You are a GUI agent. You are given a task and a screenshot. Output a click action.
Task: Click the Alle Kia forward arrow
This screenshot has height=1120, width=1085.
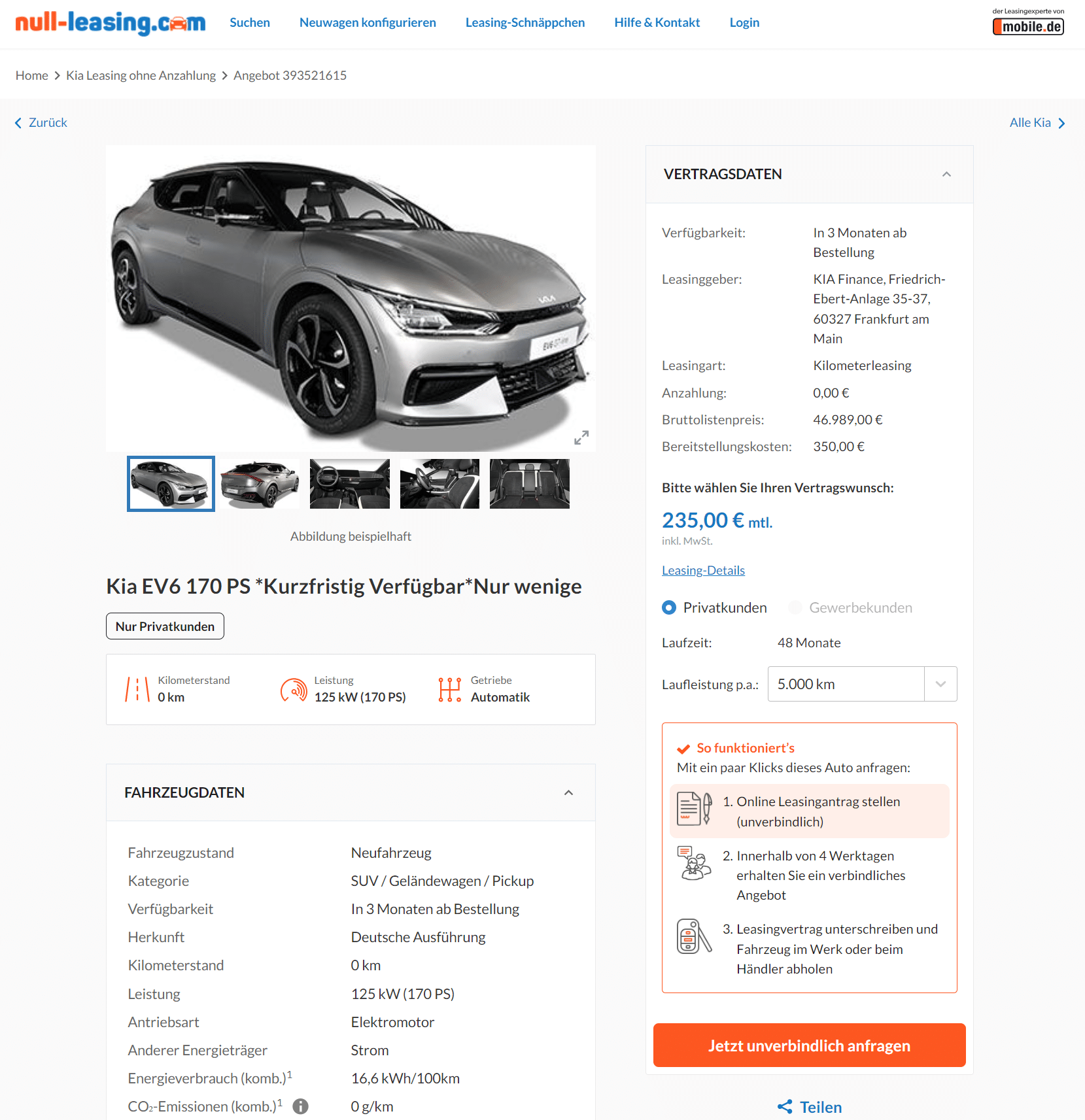(1061, 123)
